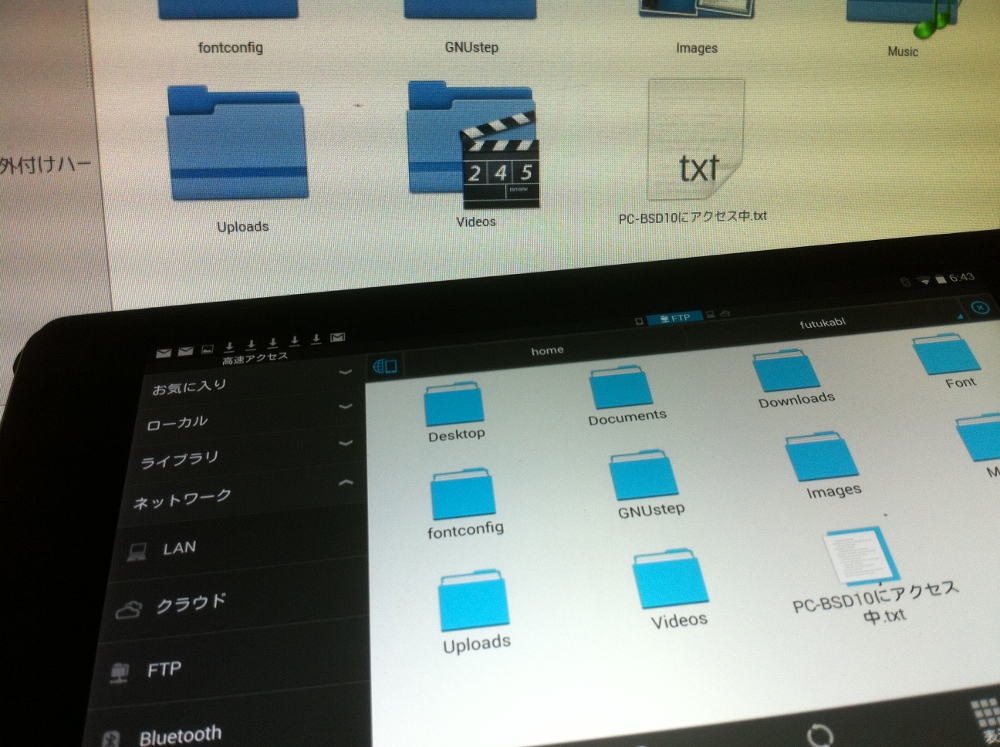Select the FTP server icon in the sidebar

point(119,673)
